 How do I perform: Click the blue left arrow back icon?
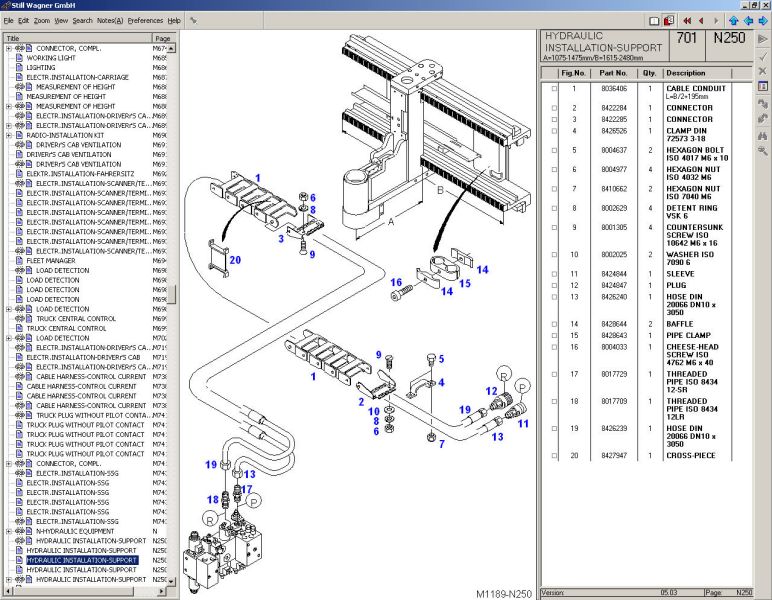[747, 20]
